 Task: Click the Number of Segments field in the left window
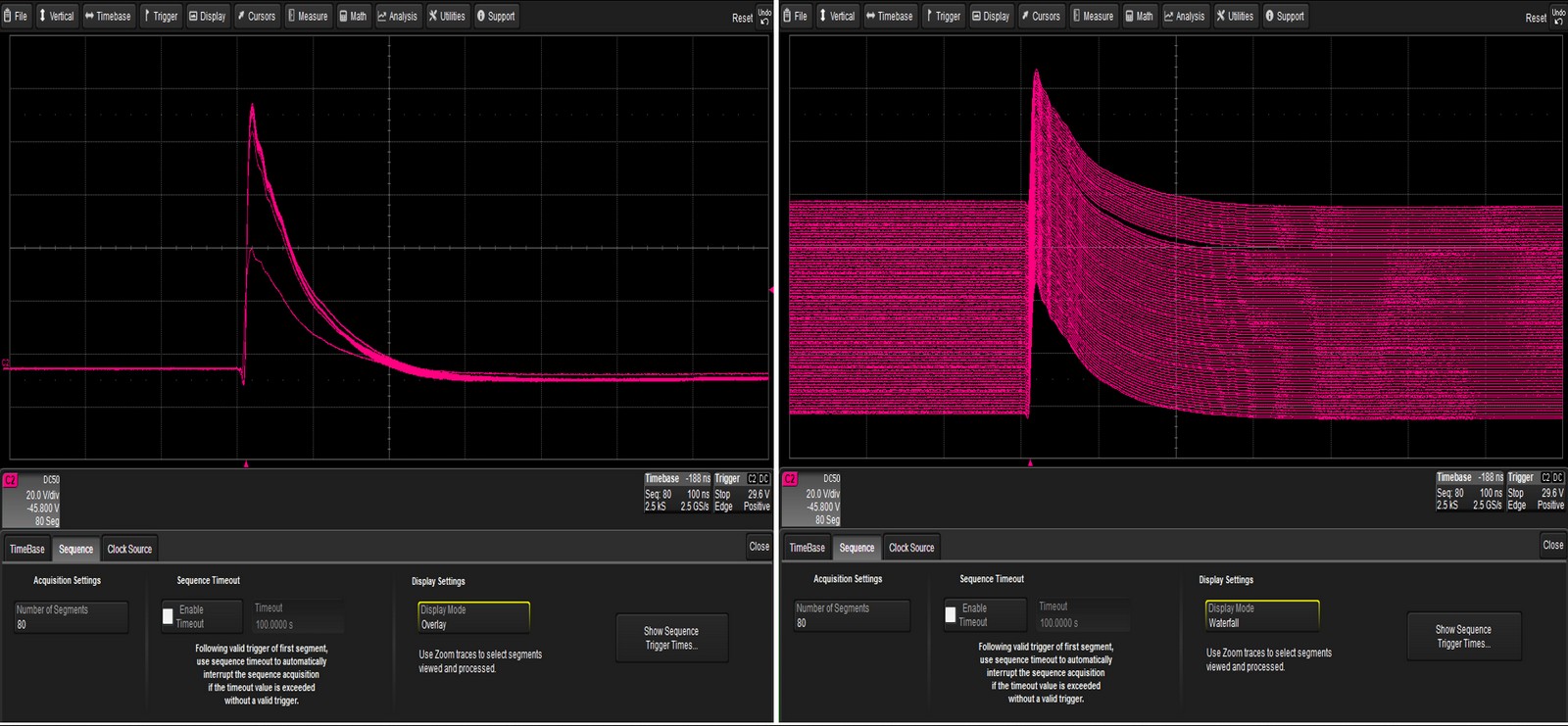pyautogui.click(x=71, y=617)
